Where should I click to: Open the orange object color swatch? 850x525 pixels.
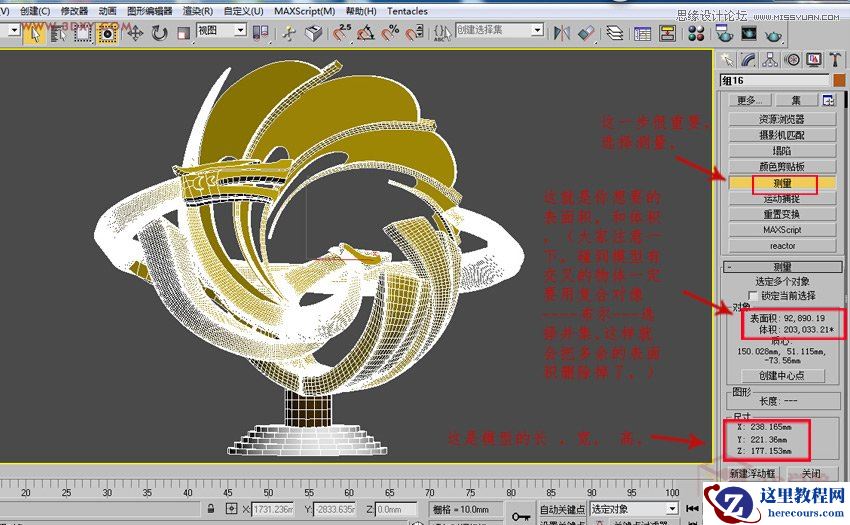tap(839, 80)
